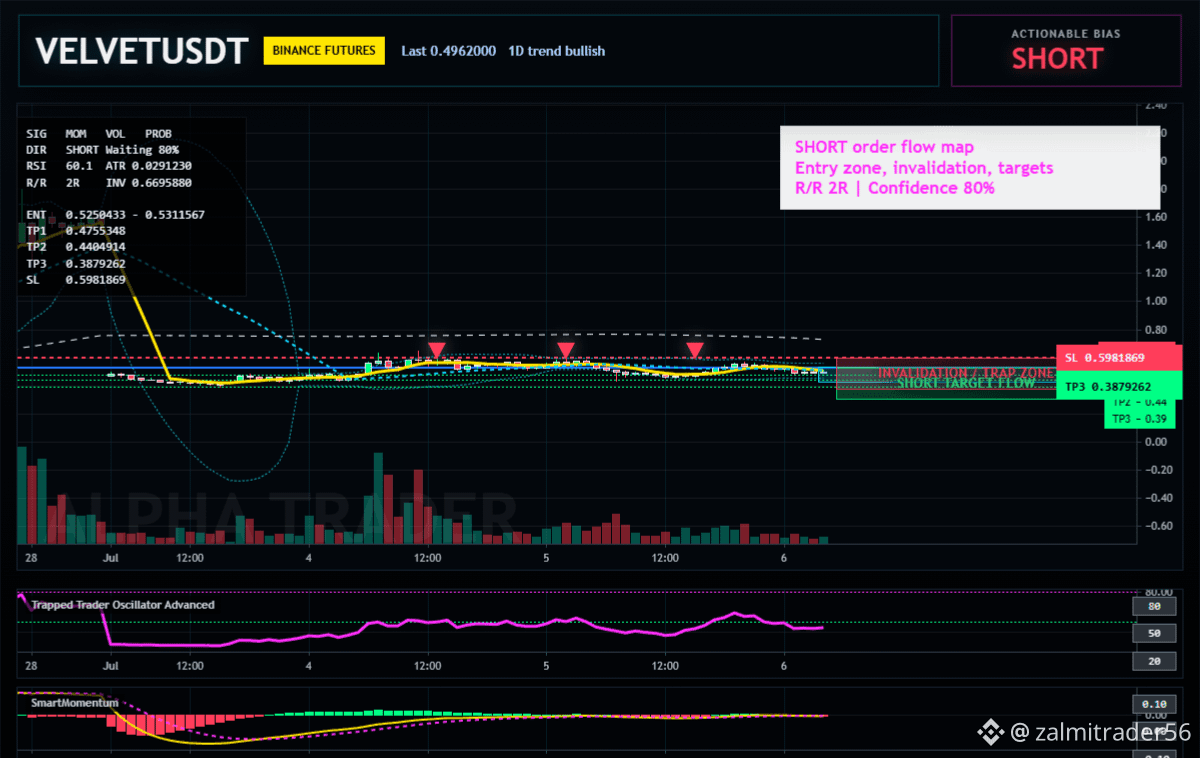Click the SmartMomentum indicator label
The image size is (1200, 758).
coord(74,703)
